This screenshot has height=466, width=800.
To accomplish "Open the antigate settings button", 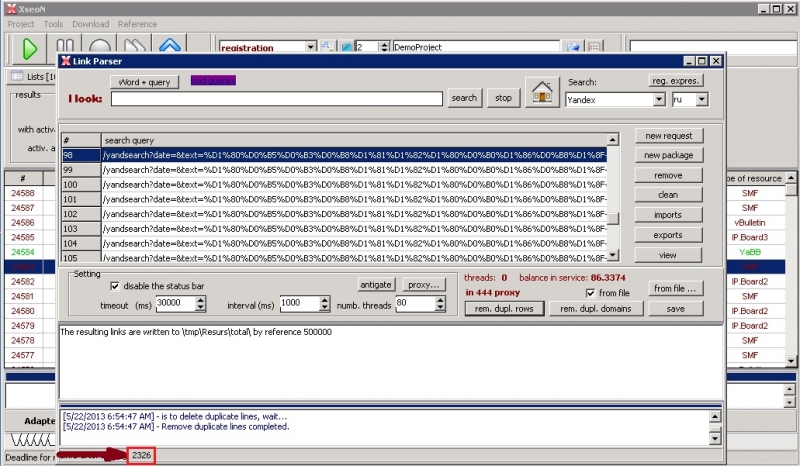I will (376, 285).
